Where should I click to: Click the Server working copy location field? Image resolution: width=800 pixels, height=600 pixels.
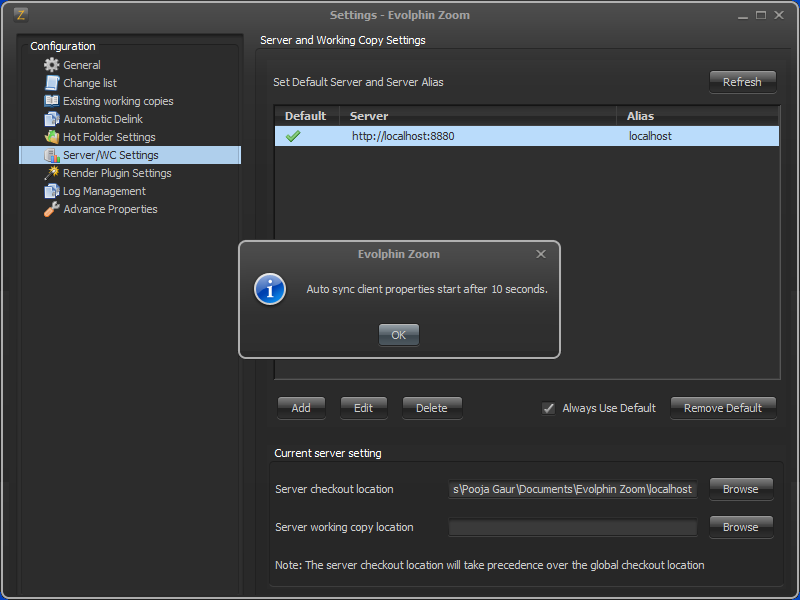[572, 527]
